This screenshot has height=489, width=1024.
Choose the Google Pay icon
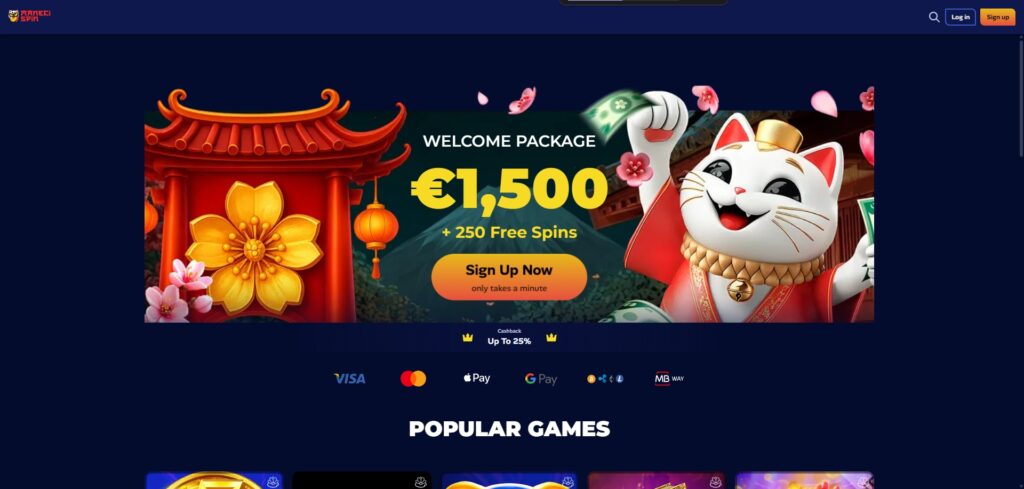tap(541, 379)
